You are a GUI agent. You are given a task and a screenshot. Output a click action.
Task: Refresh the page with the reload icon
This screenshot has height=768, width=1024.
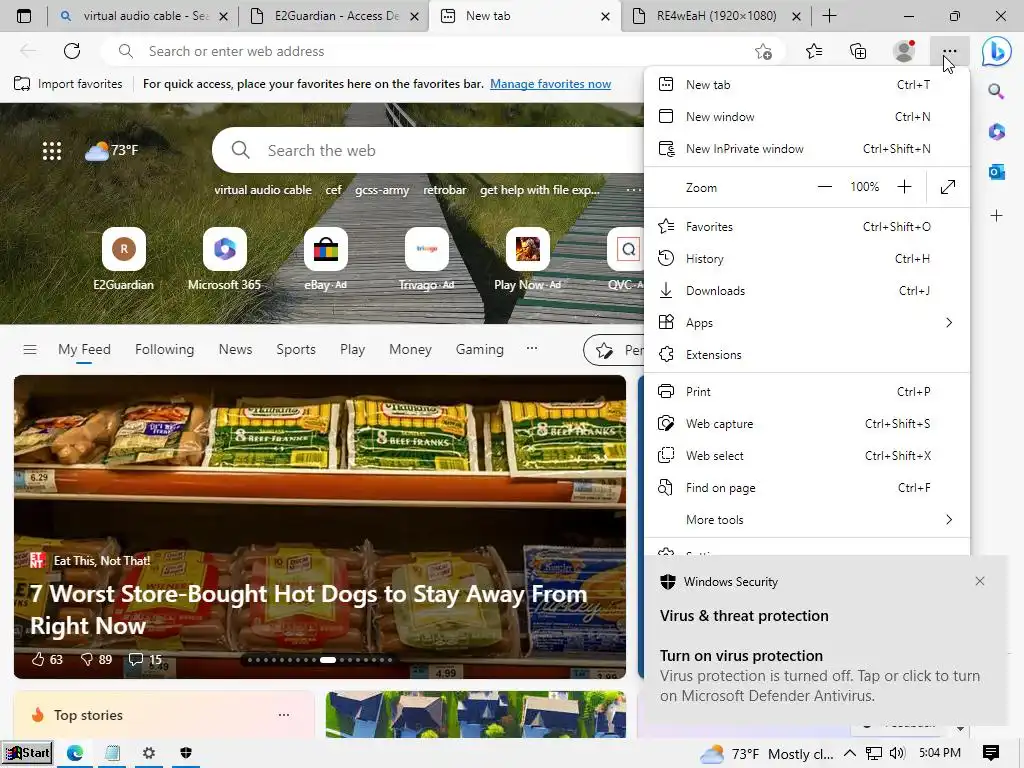coord(72,51)
